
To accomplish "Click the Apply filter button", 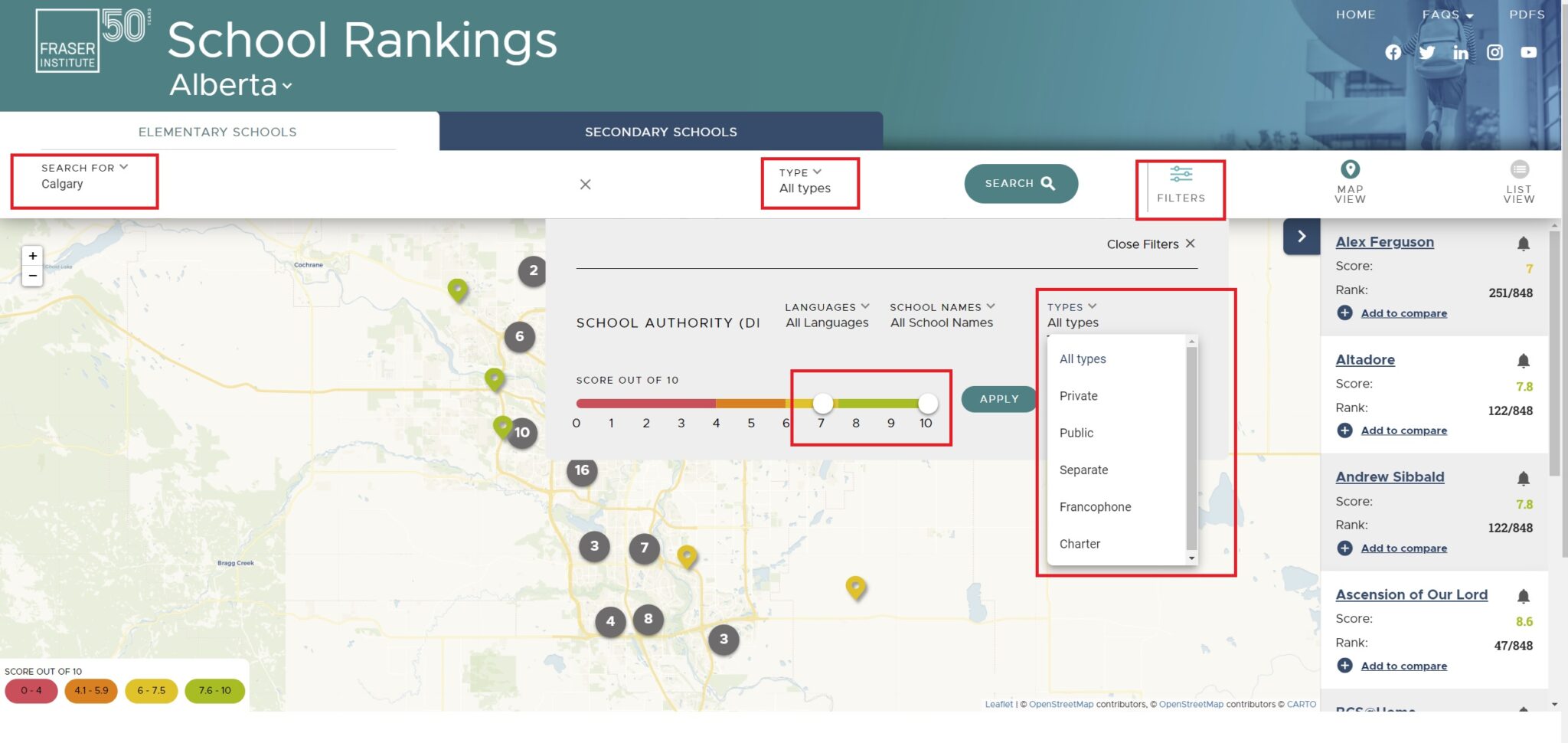I will click(x=998, y=398).
